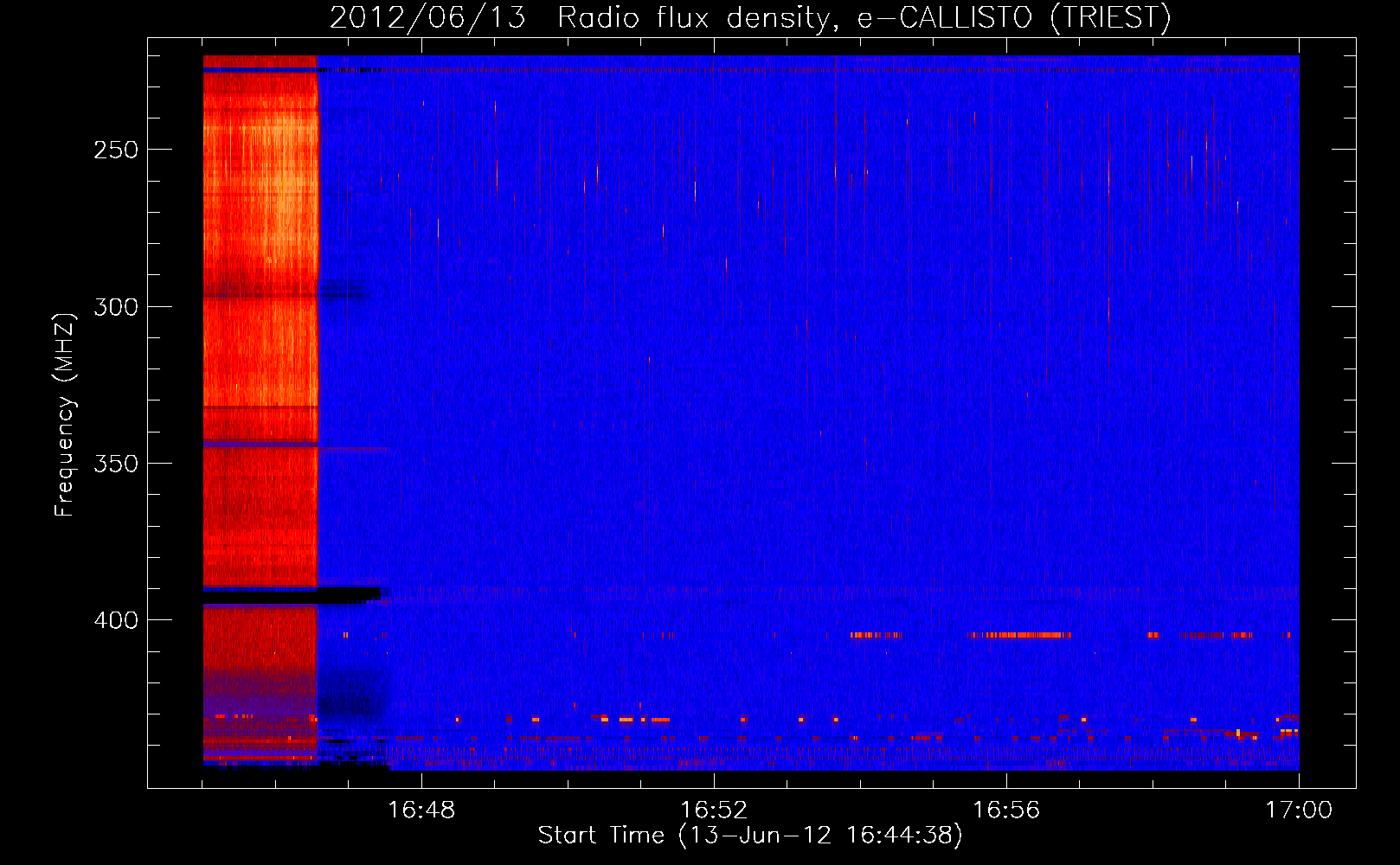This screenshot has height=865, width=1400.
Task: Select the 250 frequency tick label
Action: click(x=116, y=150)
